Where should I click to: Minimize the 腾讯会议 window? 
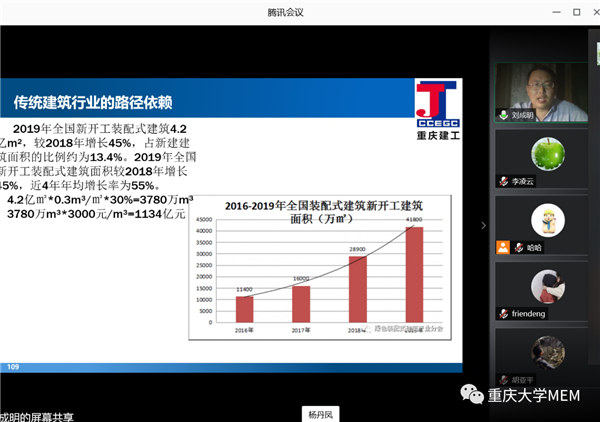pos(557,12)
